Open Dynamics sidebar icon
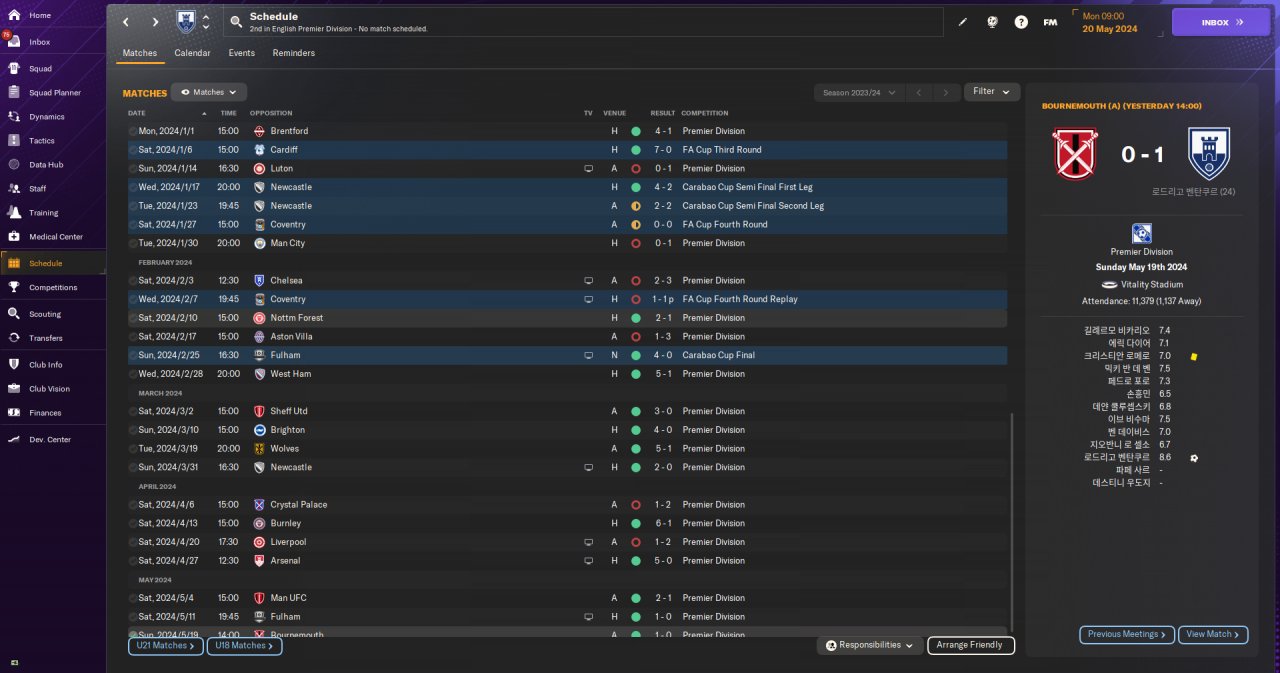This screenshot has width=1280, height=673. (x=14, y=117)
